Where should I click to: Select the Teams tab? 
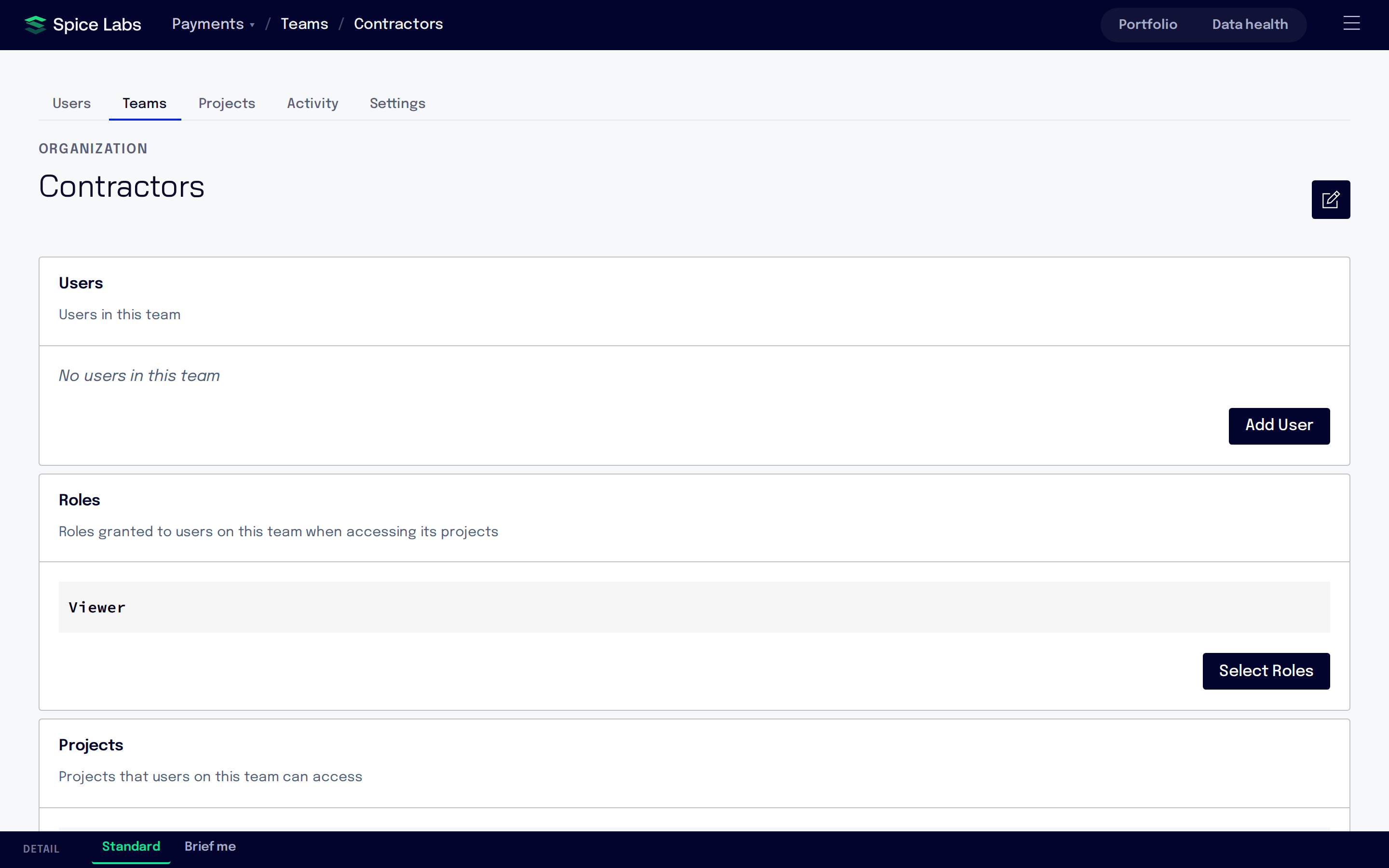(145, 103)
